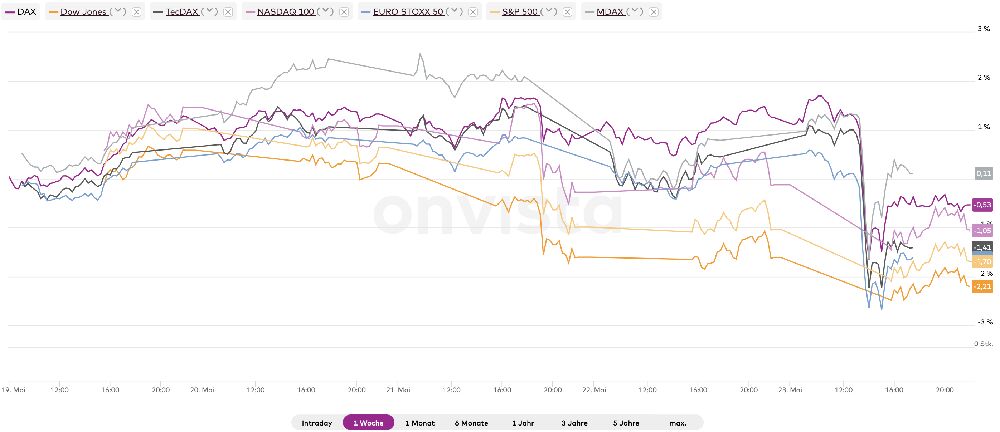Choose the 5 Jahre time range
1000x432 pixels.
pyautogui.click(x=627, y=423)
